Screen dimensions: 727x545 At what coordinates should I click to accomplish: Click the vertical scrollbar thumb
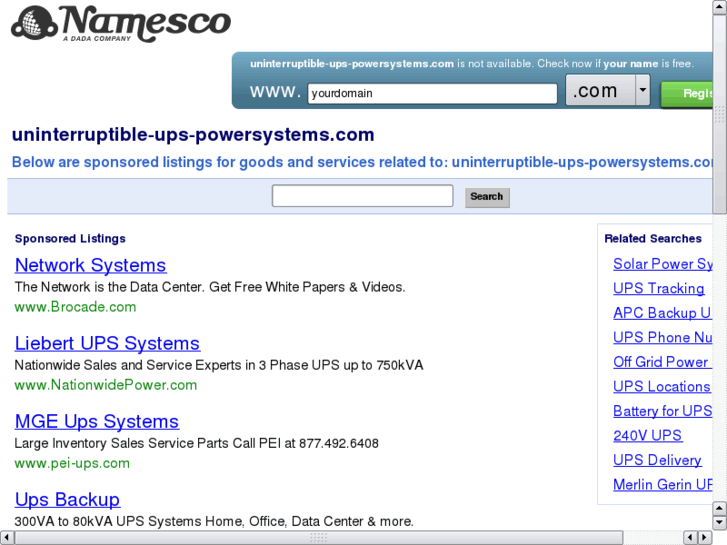click(720, 114)
